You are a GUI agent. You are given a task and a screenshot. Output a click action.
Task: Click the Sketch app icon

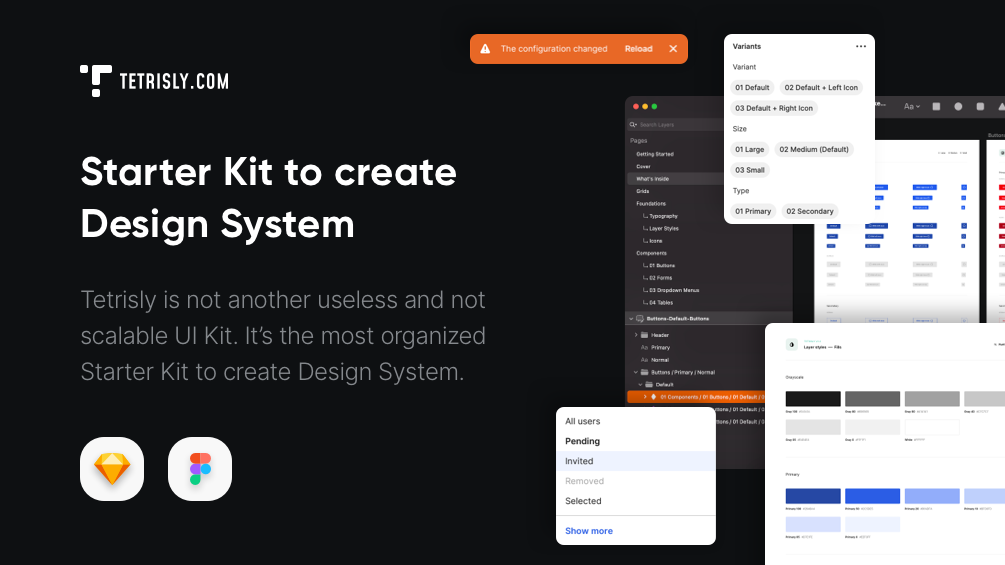pyautogui.click(x=112, y=469)
